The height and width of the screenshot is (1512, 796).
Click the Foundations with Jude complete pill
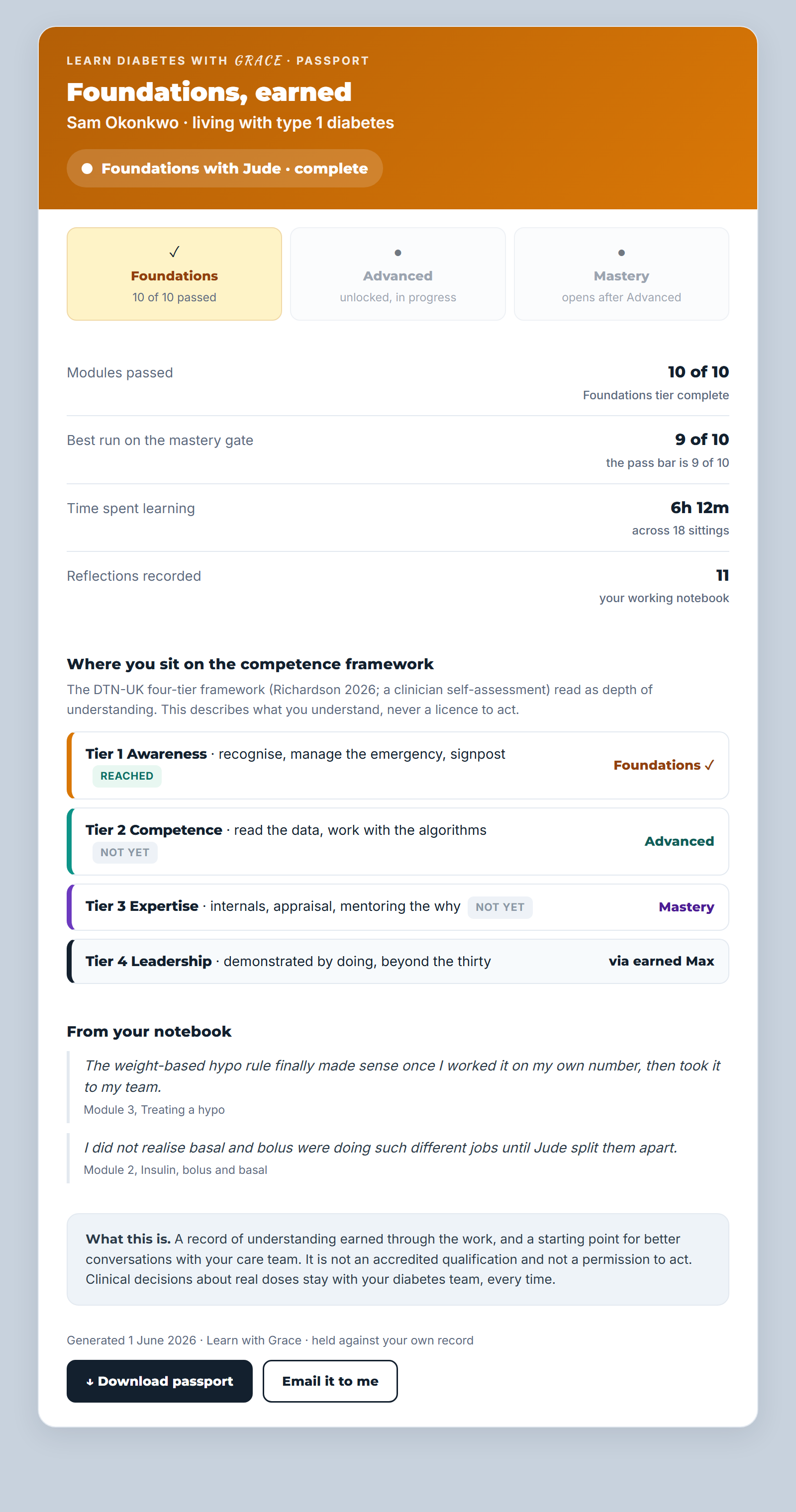pos(224,169)
